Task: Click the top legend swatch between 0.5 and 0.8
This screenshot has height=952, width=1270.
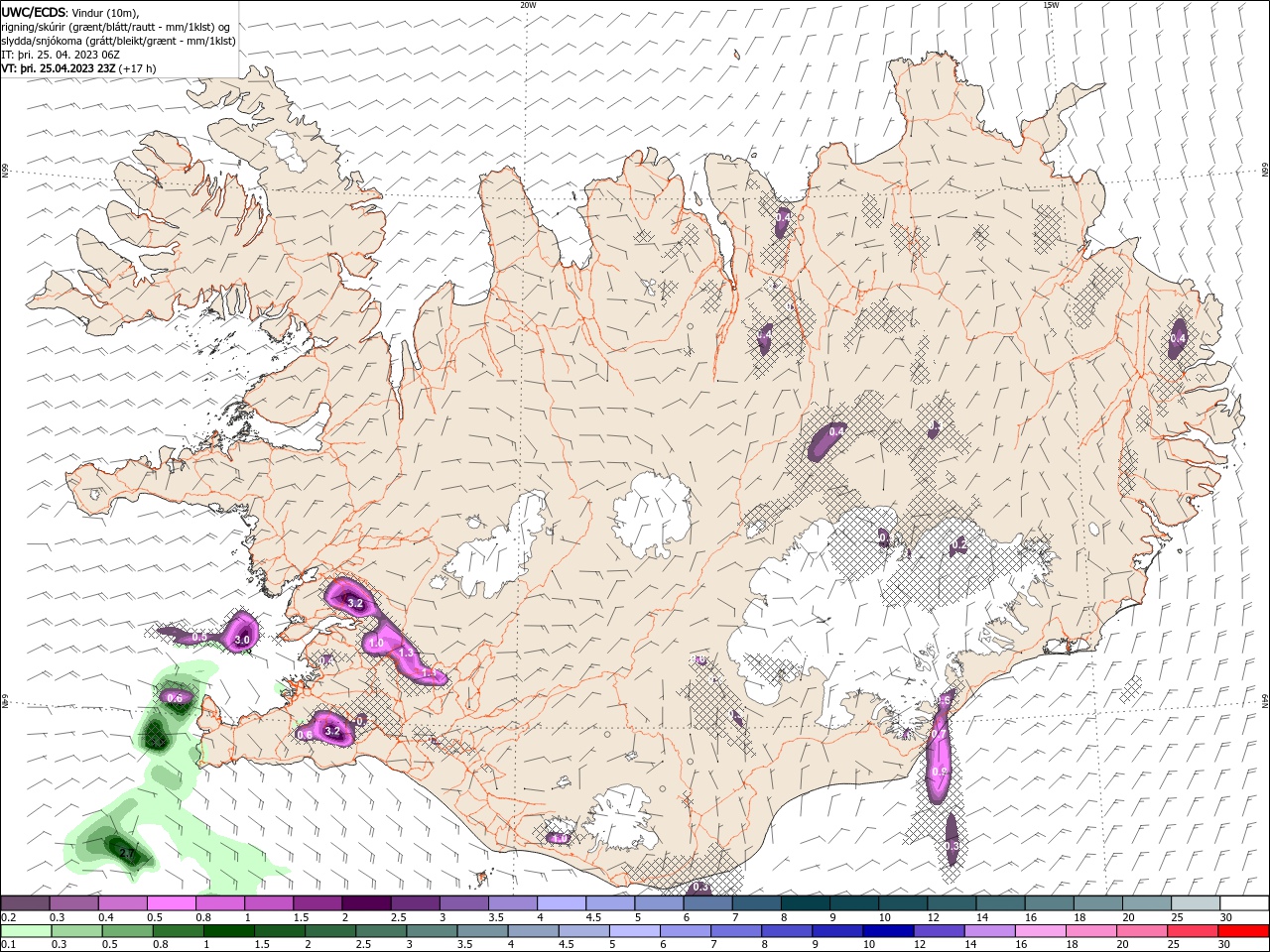Action: (172, 902)
